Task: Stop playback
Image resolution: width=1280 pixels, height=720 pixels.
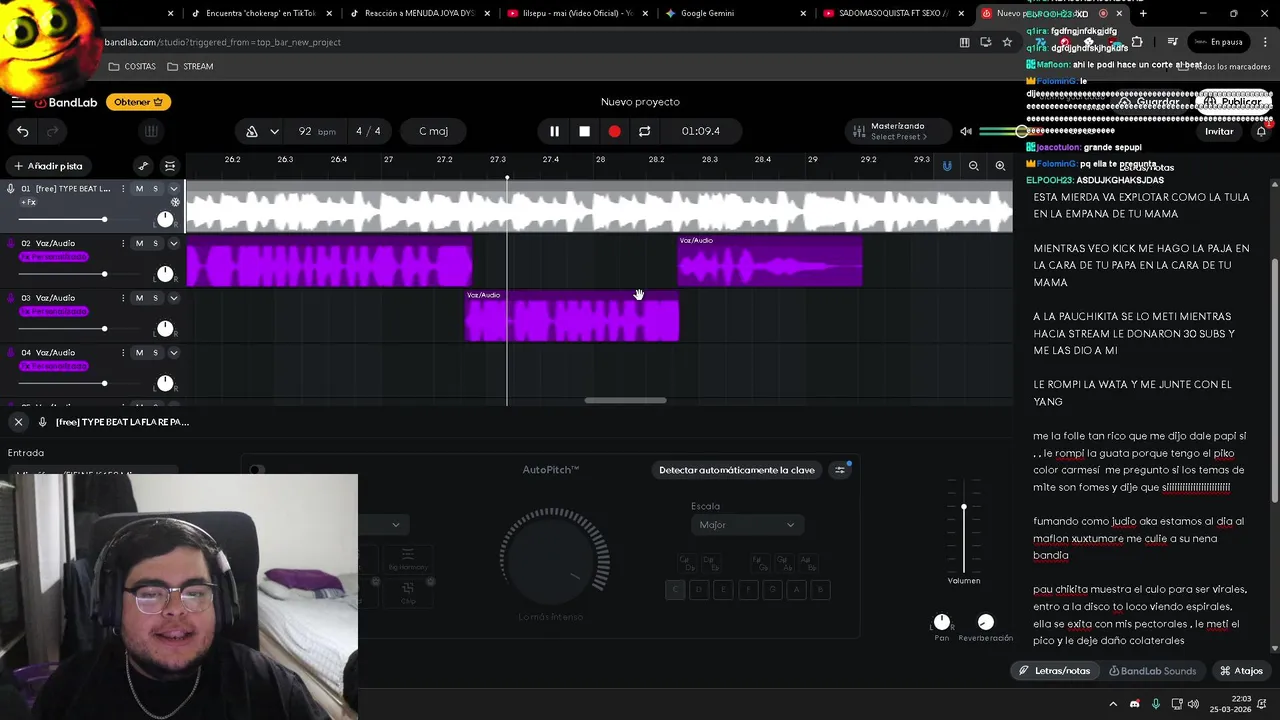Action: pyautogui.click(x=584, y=131)
